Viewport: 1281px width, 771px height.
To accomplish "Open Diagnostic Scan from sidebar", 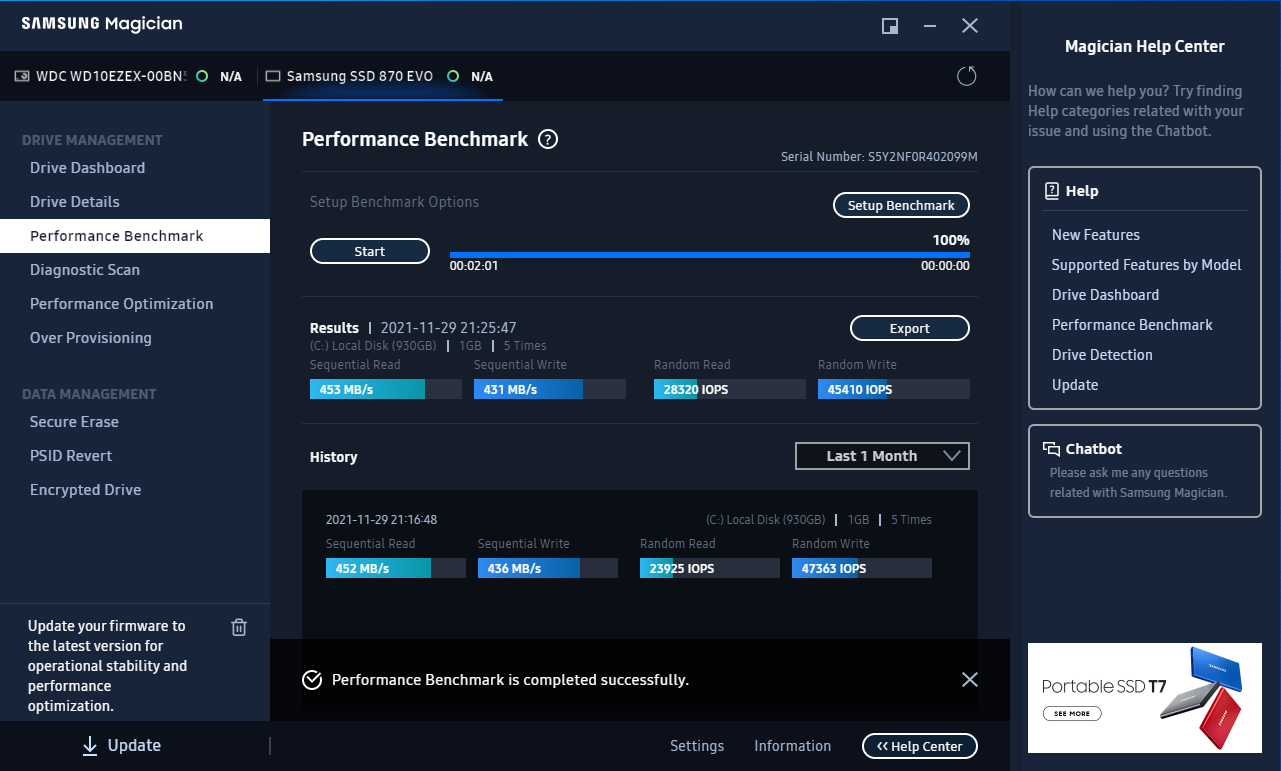I will [85, 270].
